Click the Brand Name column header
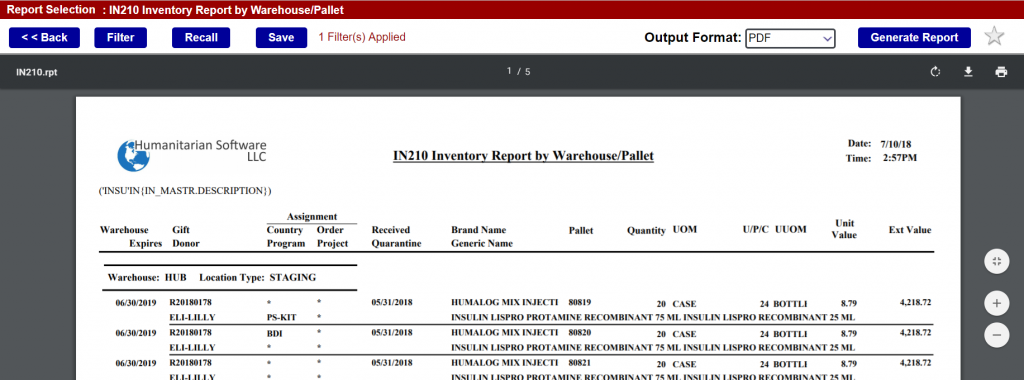The width and height of the screenshot is (1024, 380). tap(479, 230)
